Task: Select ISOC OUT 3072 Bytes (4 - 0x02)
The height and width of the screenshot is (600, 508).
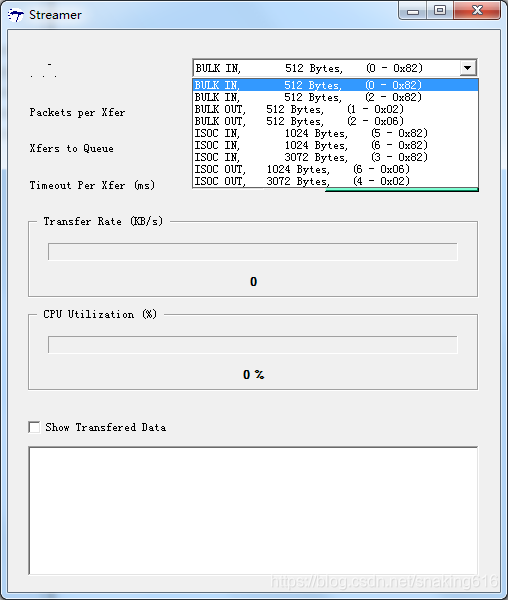Action: point(335,181)
